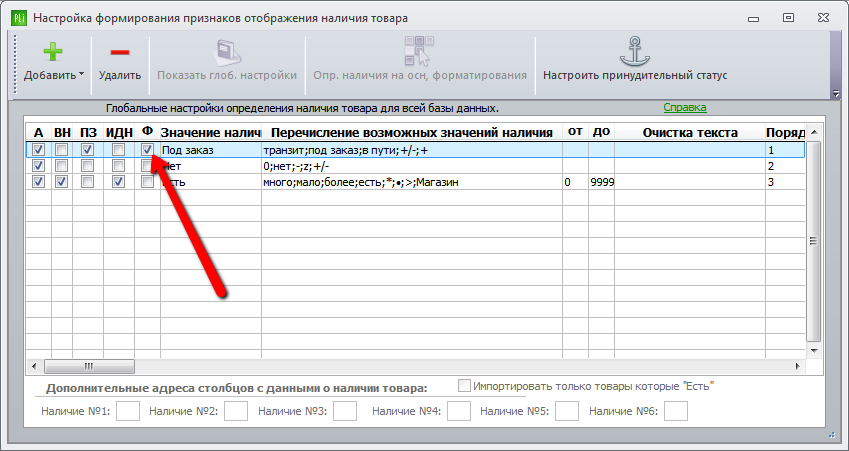
Task: Click the PLi application icon in title bar
Action: click(19, 18)
